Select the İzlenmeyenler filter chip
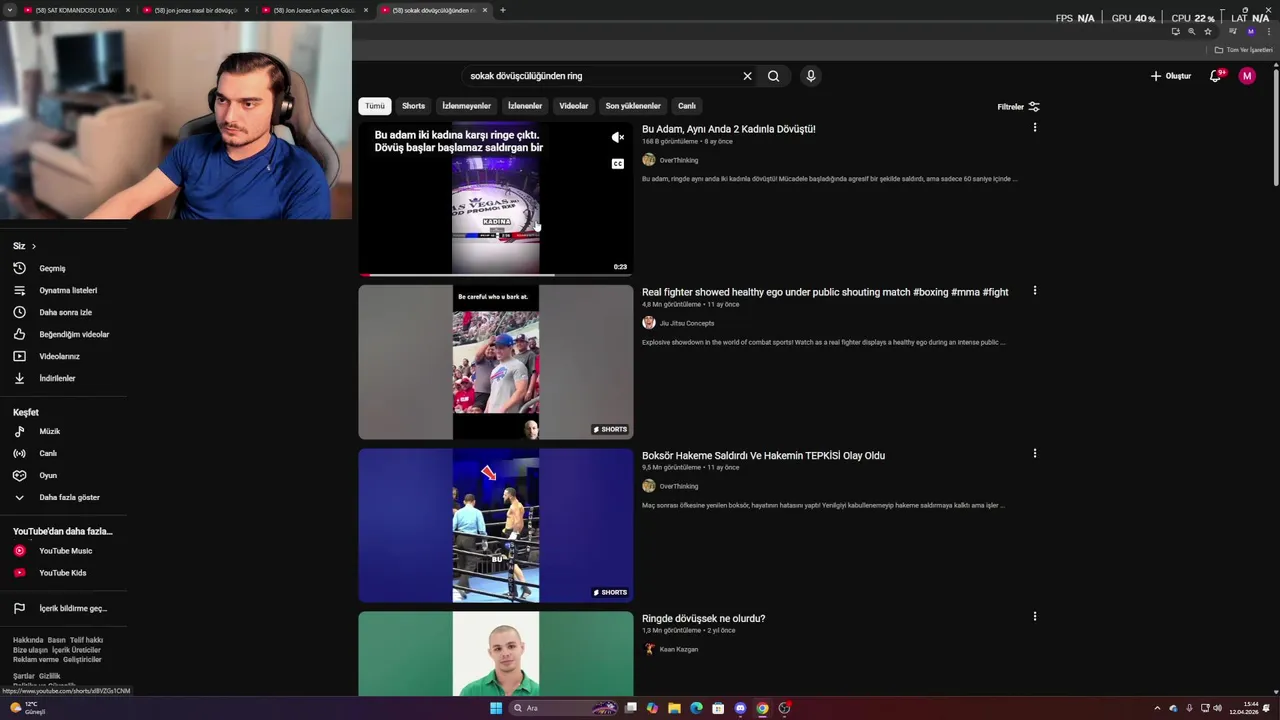Screen dimensions: 1280x720 coord(466,106)
